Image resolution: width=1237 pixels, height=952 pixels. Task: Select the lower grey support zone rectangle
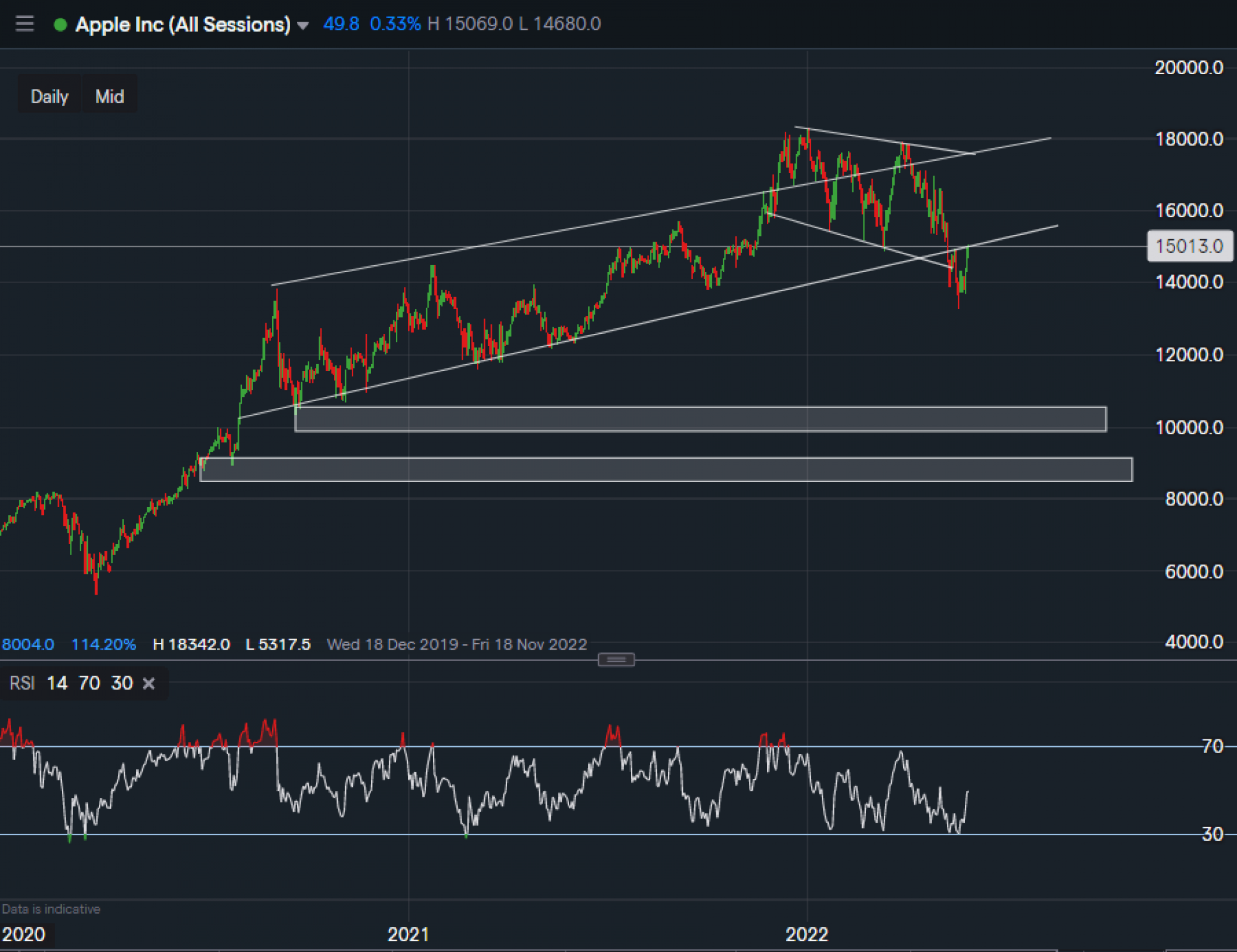(x=666, y=469)
